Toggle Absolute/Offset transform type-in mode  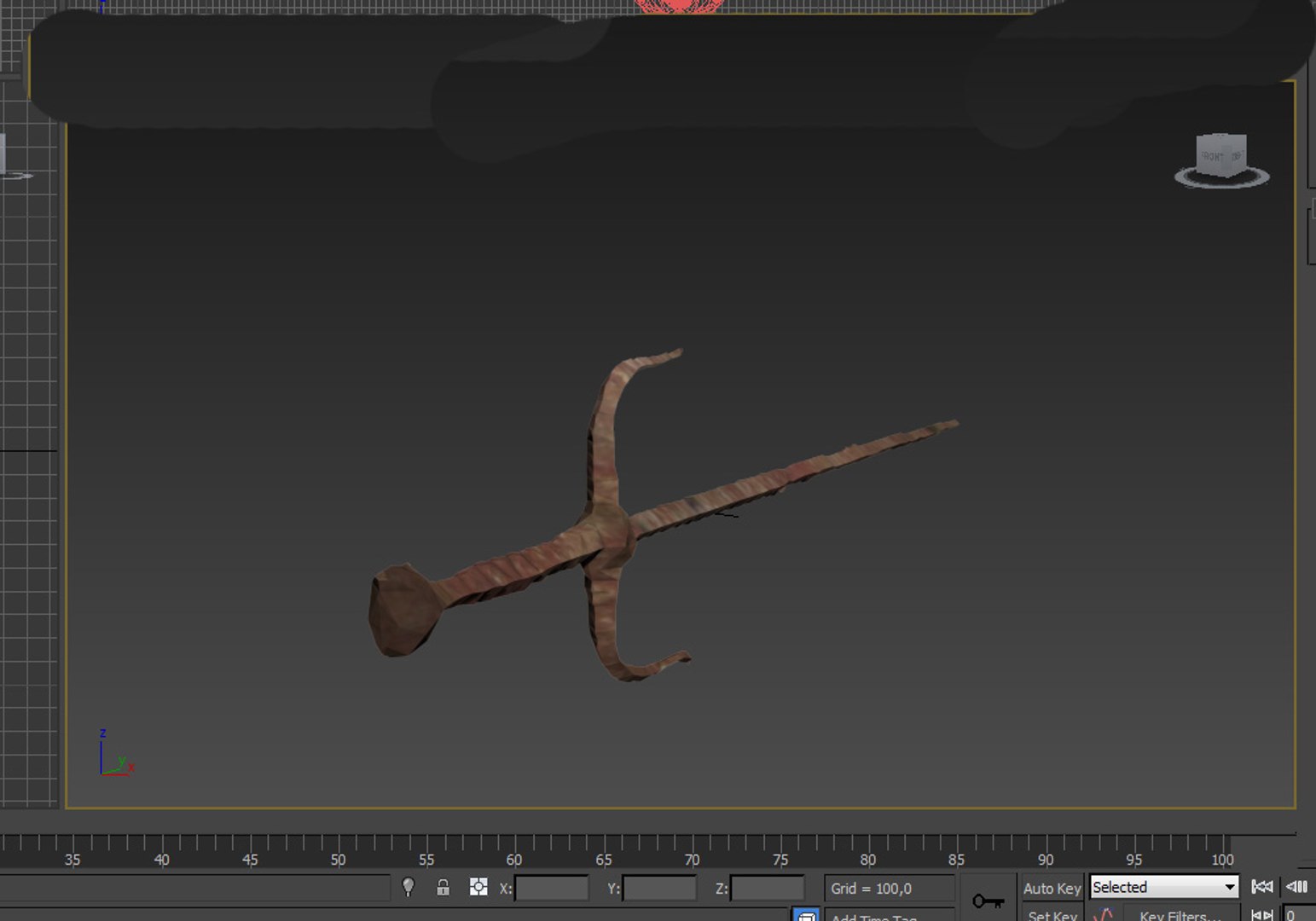(x=478, y=888)
